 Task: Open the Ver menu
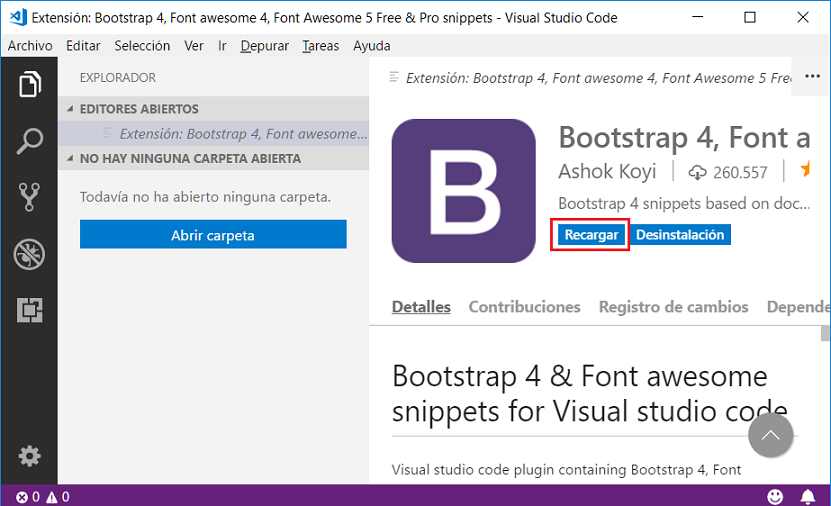(x=194, y=46)
